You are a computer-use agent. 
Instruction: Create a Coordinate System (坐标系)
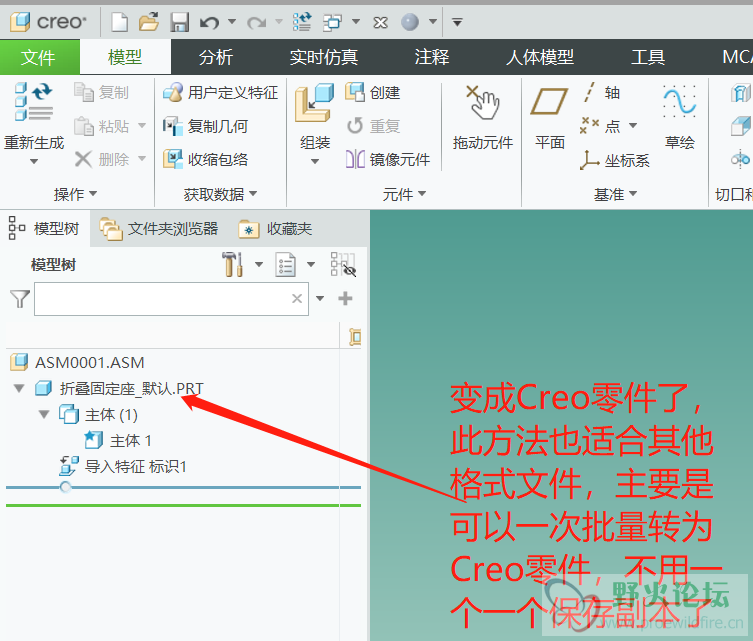click(x=614, y=160)
